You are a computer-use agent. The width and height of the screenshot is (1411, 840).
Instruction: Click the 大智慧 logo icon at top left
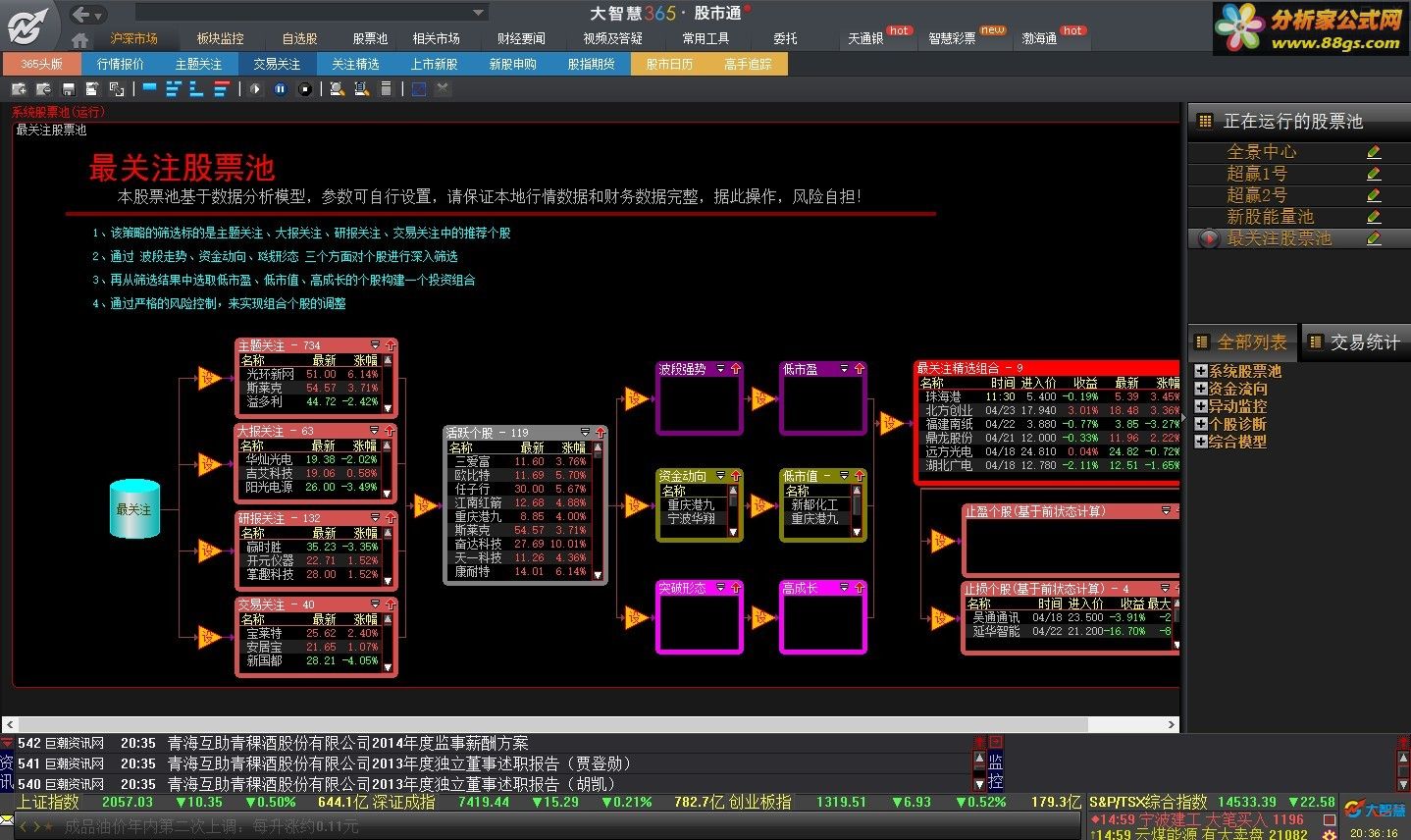pos(26,25)
